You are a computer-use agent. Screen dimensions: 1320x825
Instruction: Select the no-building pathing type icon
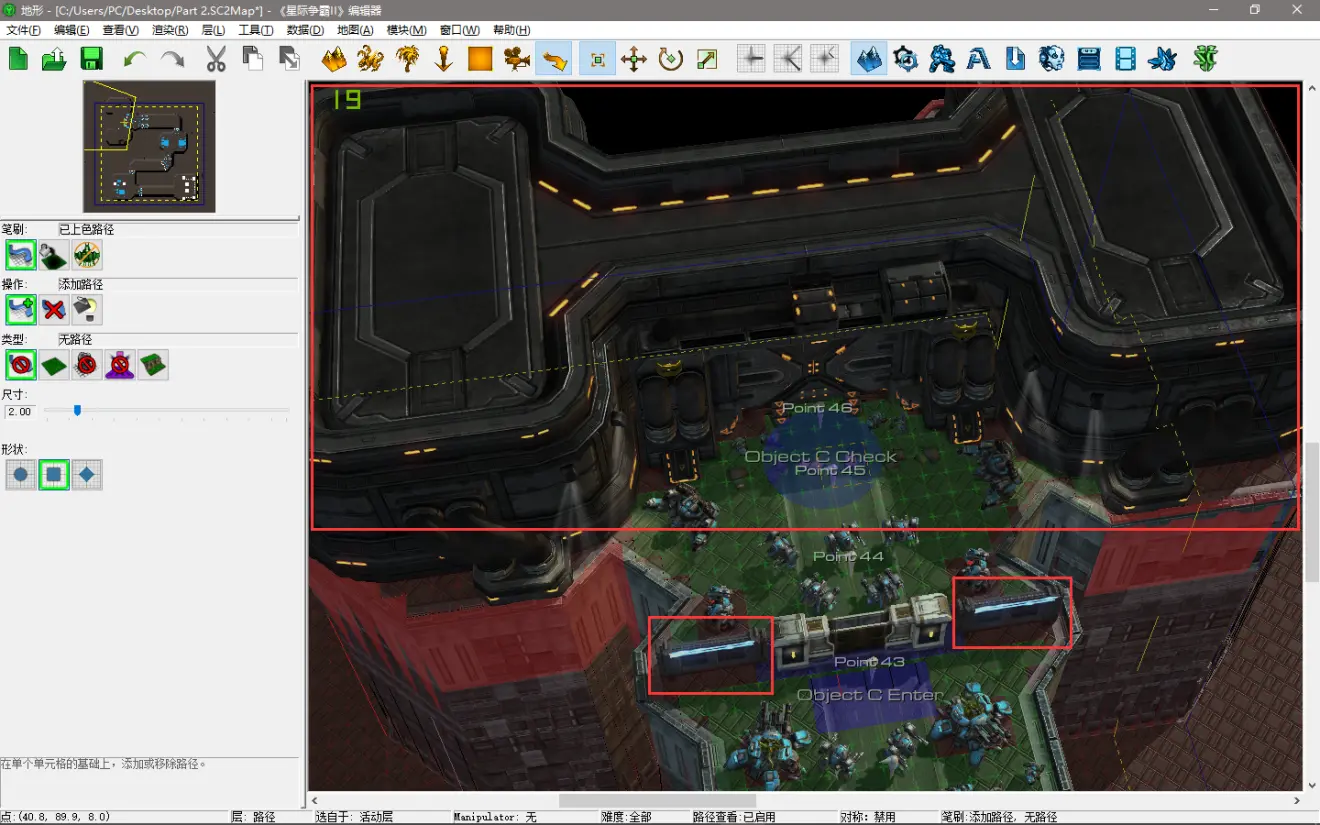click(87, 365)
